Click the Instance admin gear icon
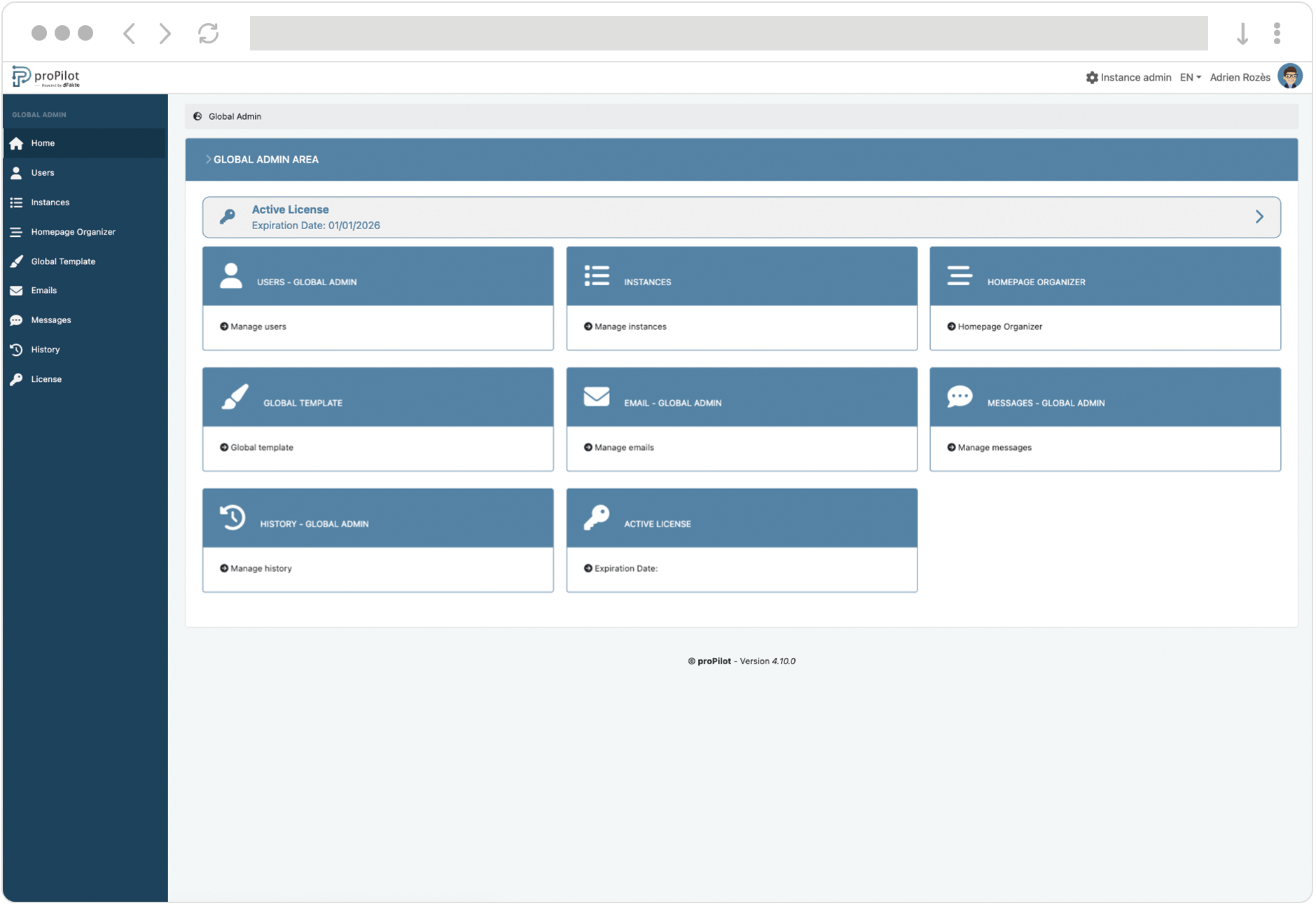Viewport: 1316px width, 906px height. tap(1091, 78)
